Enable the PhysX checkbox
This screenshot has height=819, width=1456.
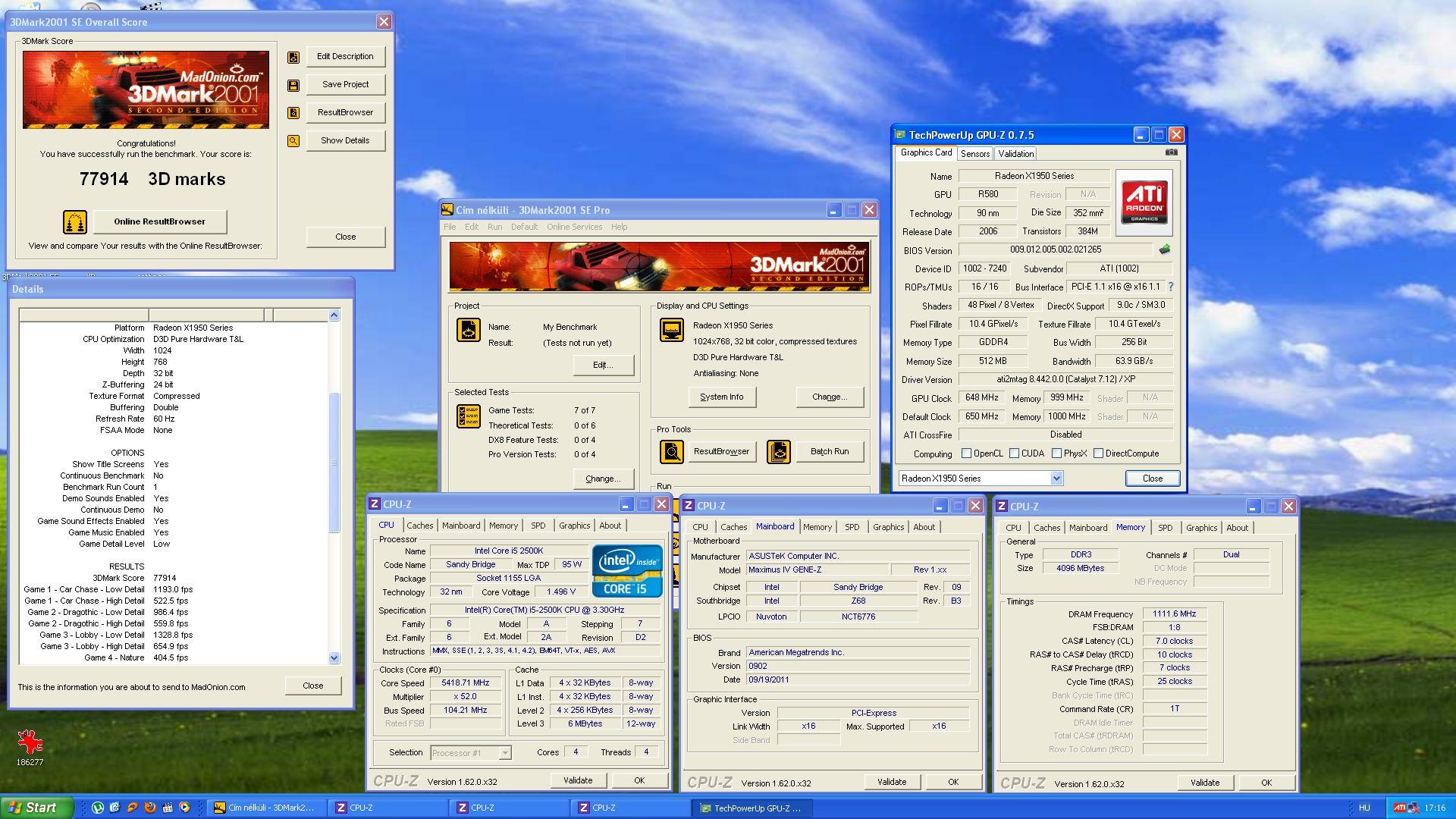tap(1056, 453)
